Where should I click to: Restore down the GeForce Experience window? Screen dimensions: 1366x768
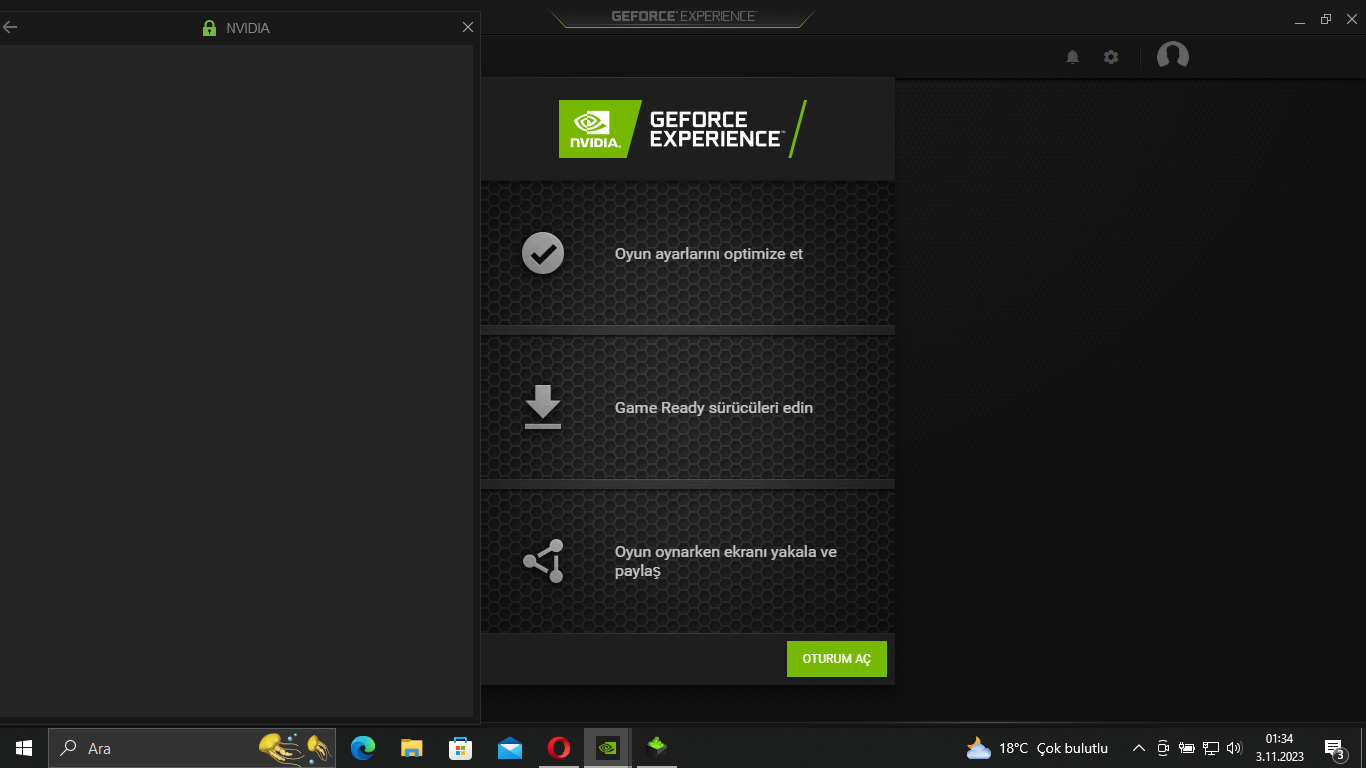tap(1326, 19)
